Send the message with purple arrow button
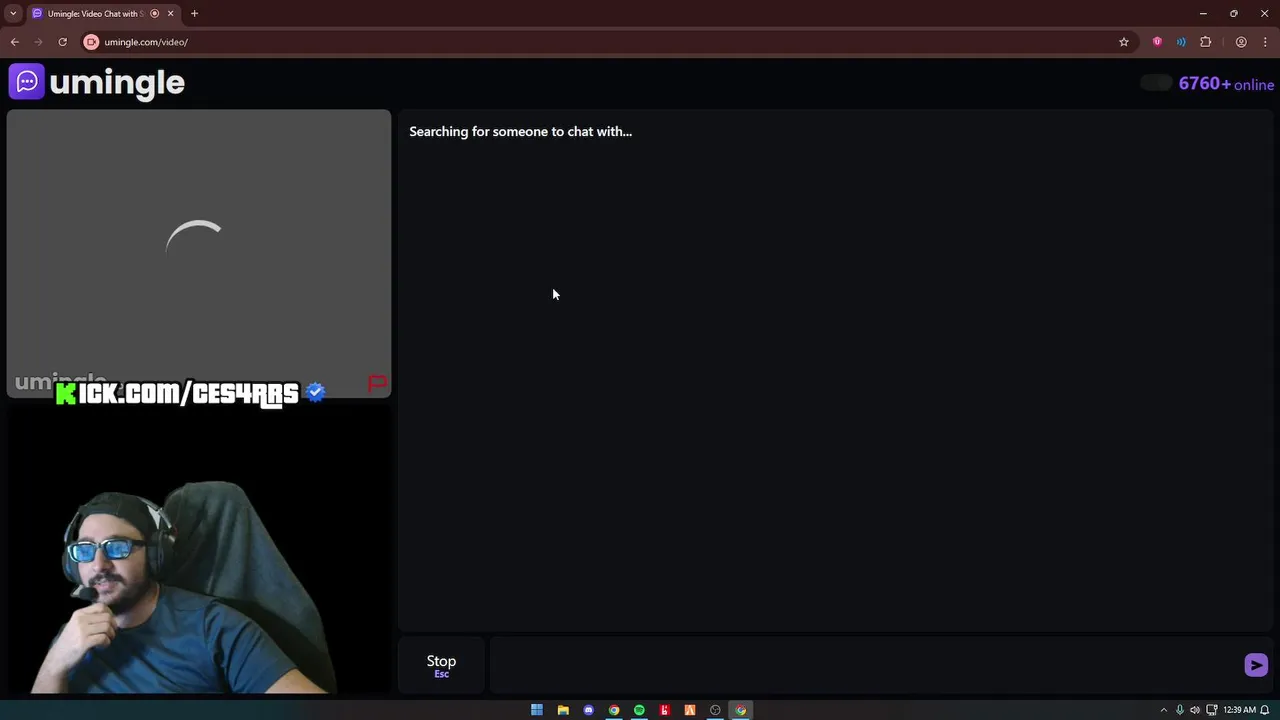Viewport: 1280px width, 720px height. (x=1256, y=665)
